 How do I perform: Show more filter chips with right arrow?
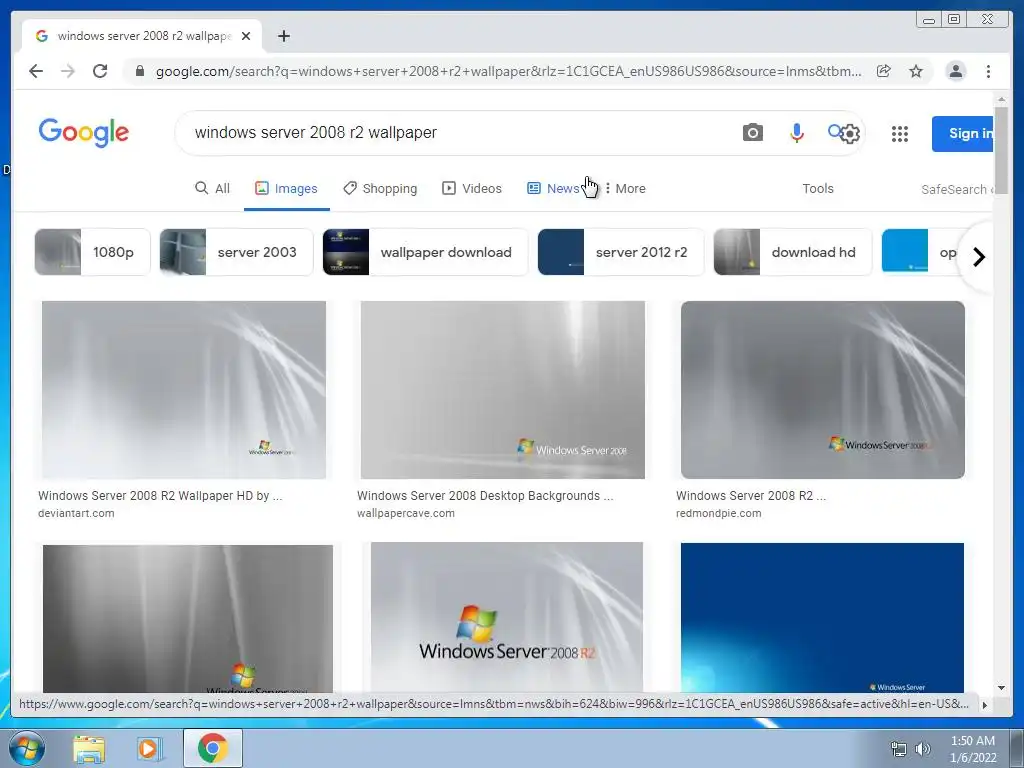(x=978, y=257)
